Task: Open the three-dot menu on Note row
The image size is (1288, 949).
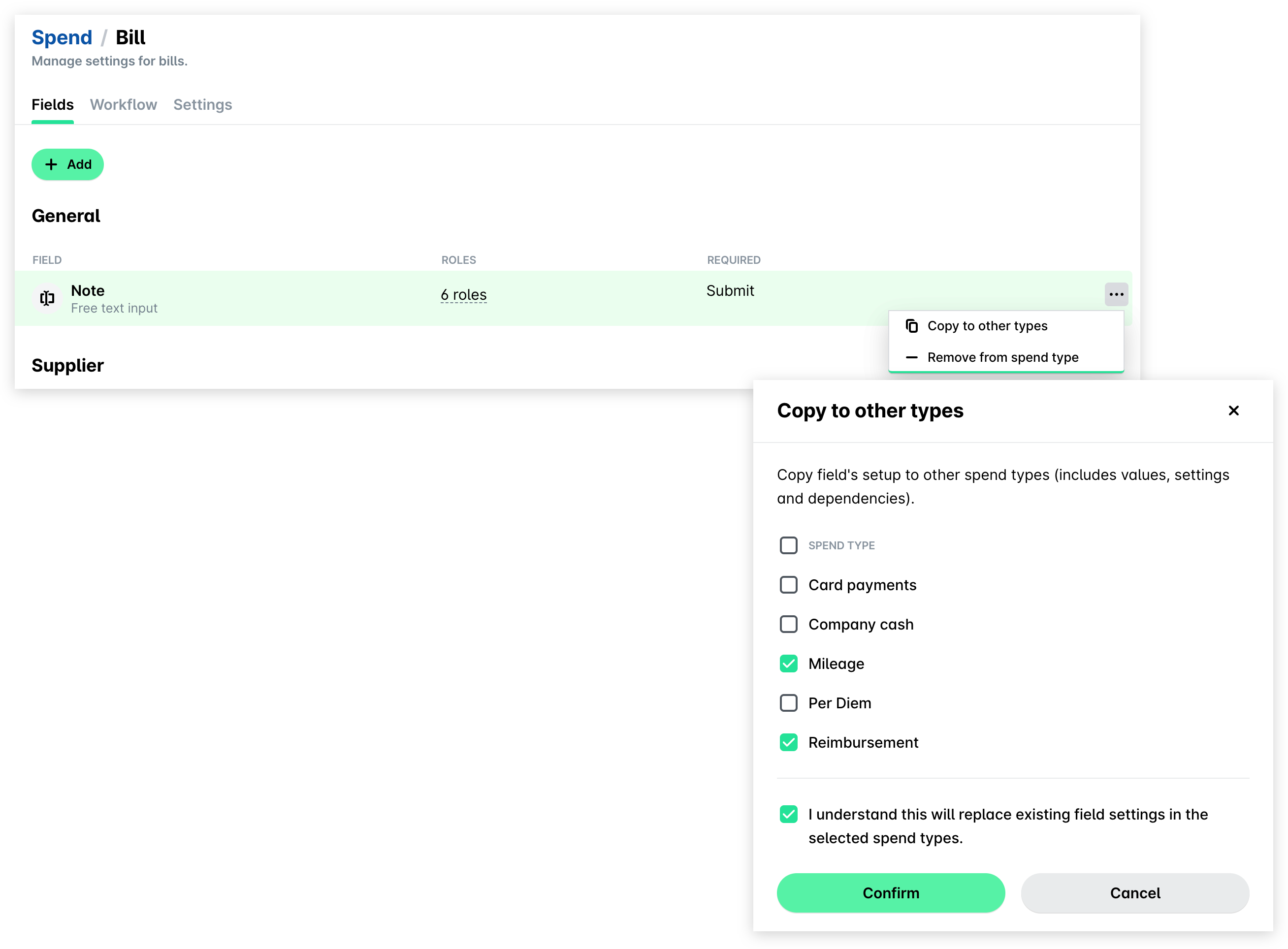Action: pyautogui.click(x=1116, y=295)
